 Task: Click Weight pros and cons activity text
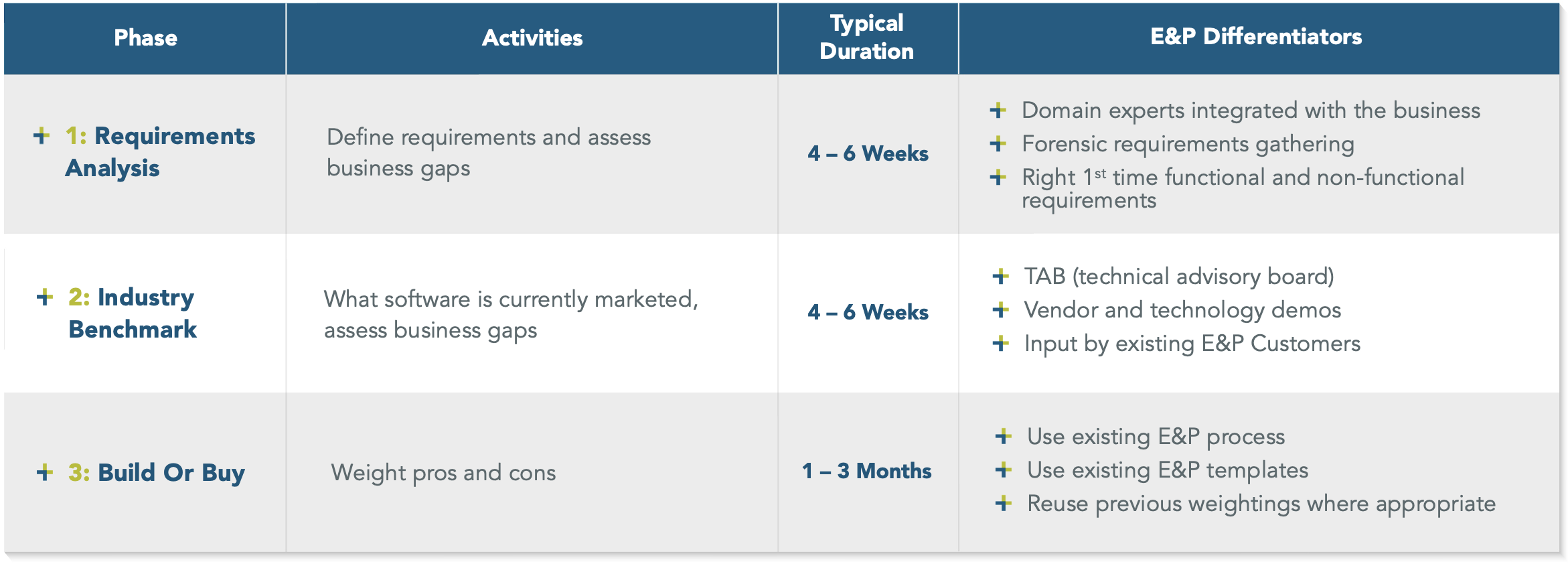point(443,473)
